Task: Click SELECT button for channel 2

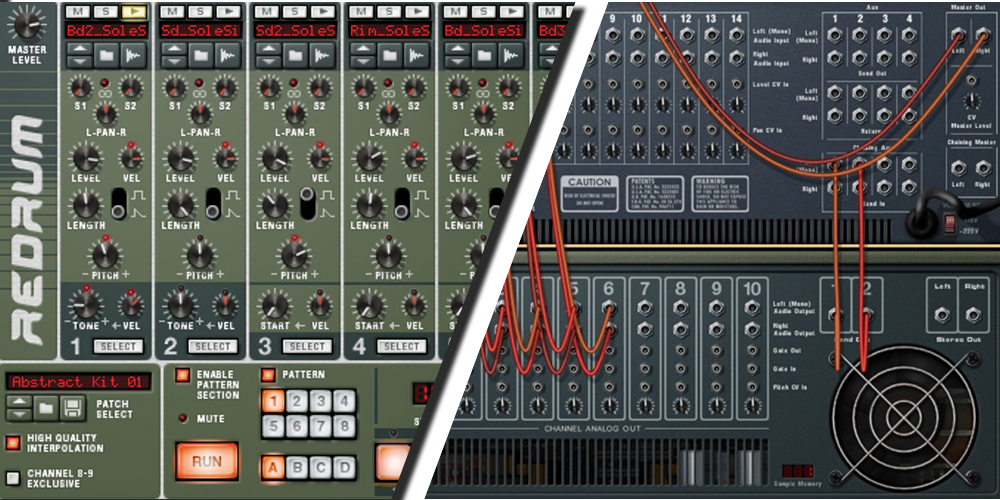Action: point(212,346)
